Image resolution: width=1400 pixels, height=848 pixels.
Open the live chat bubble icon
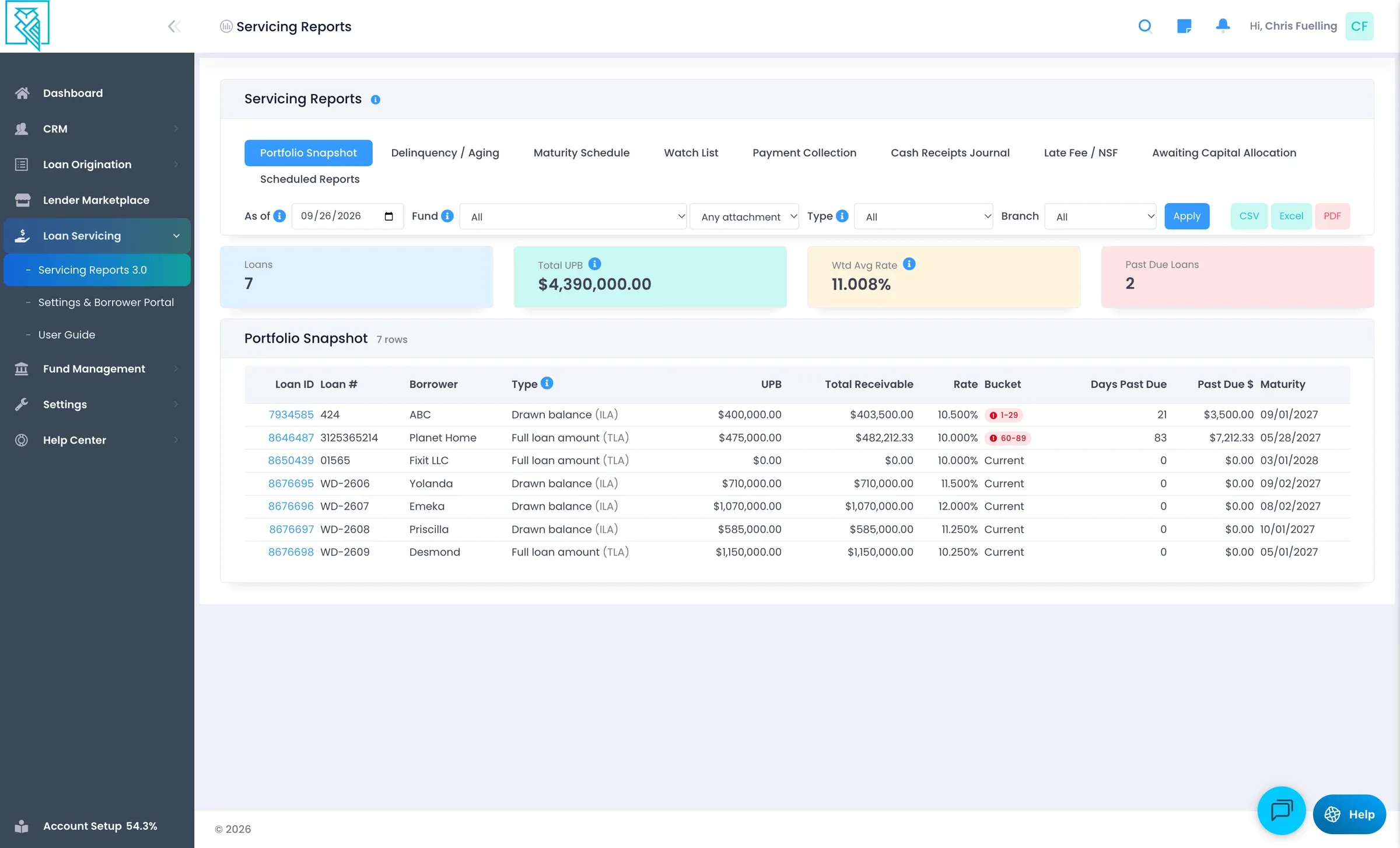(1281, 811)
